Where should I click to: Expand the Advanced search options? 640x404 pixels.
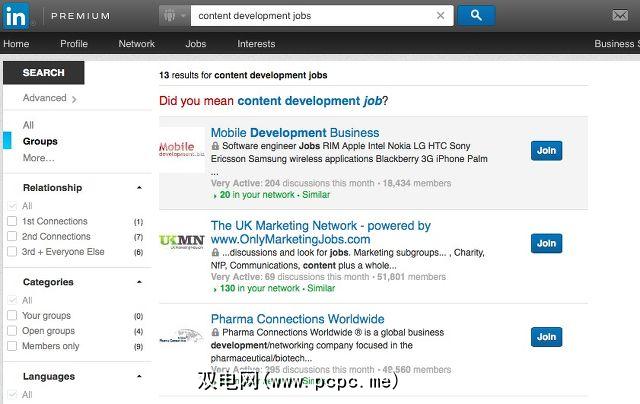click(49, 98)
